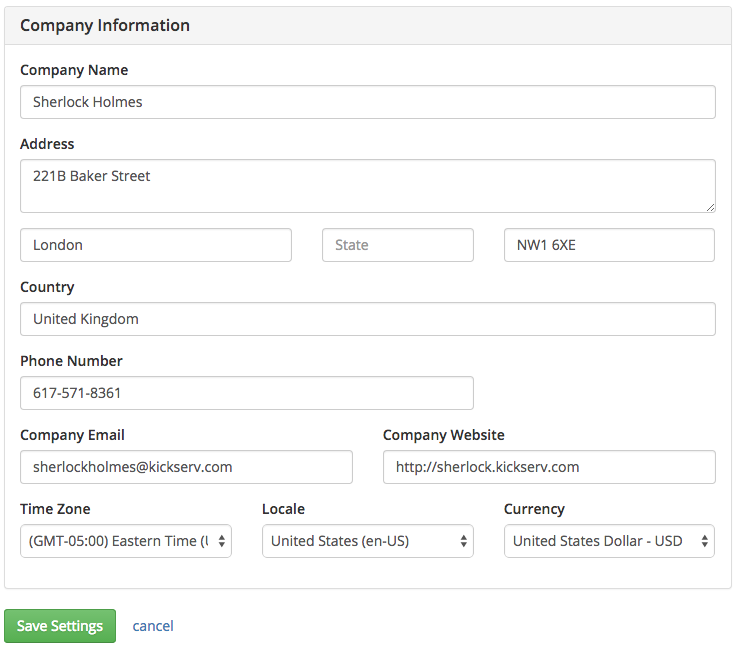The image size is (735, 648).
Task: Select the city field containing London
Action: (x=156, y=245)
